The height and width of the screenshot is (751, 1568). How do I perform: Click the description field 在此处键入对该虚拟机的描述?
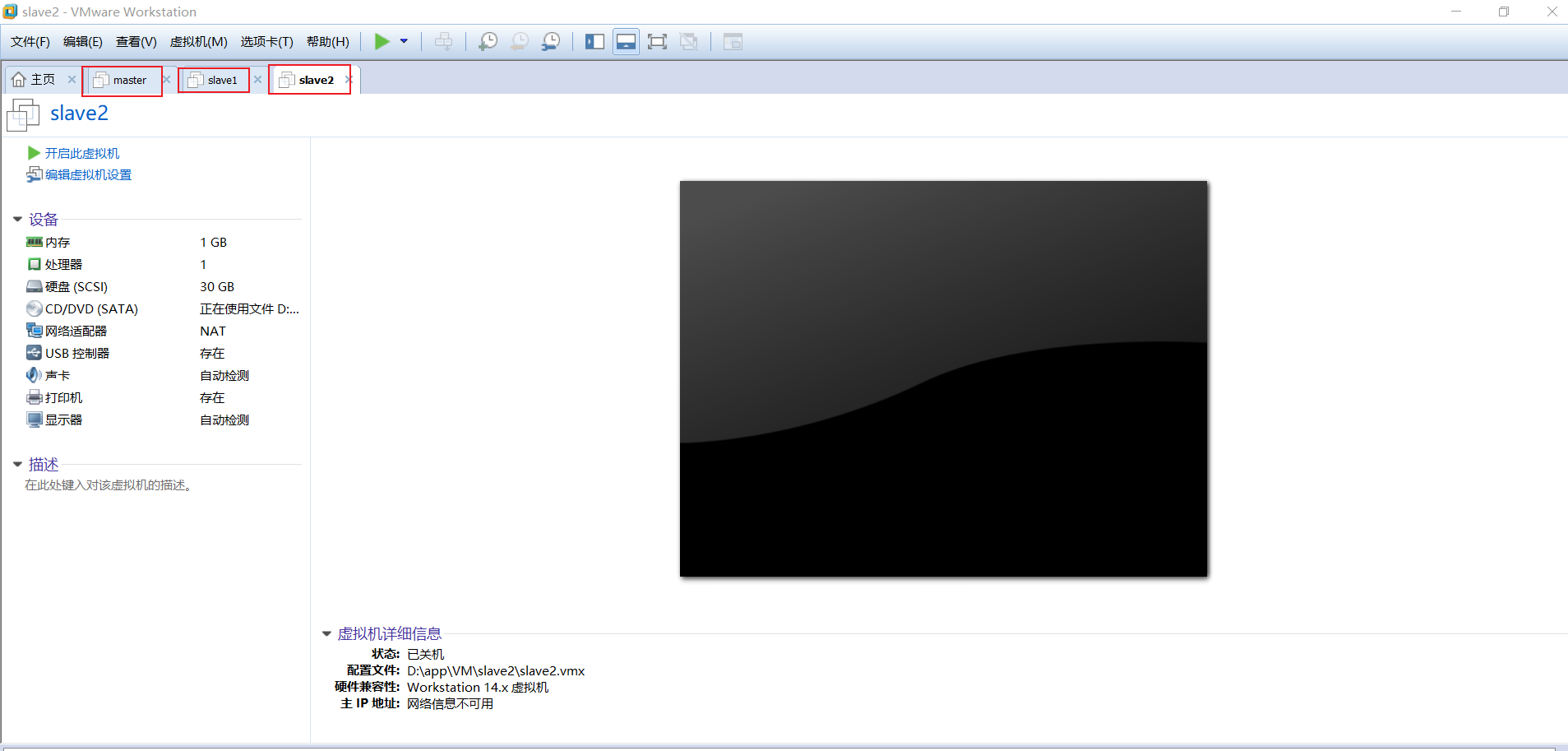pos(109,485)
